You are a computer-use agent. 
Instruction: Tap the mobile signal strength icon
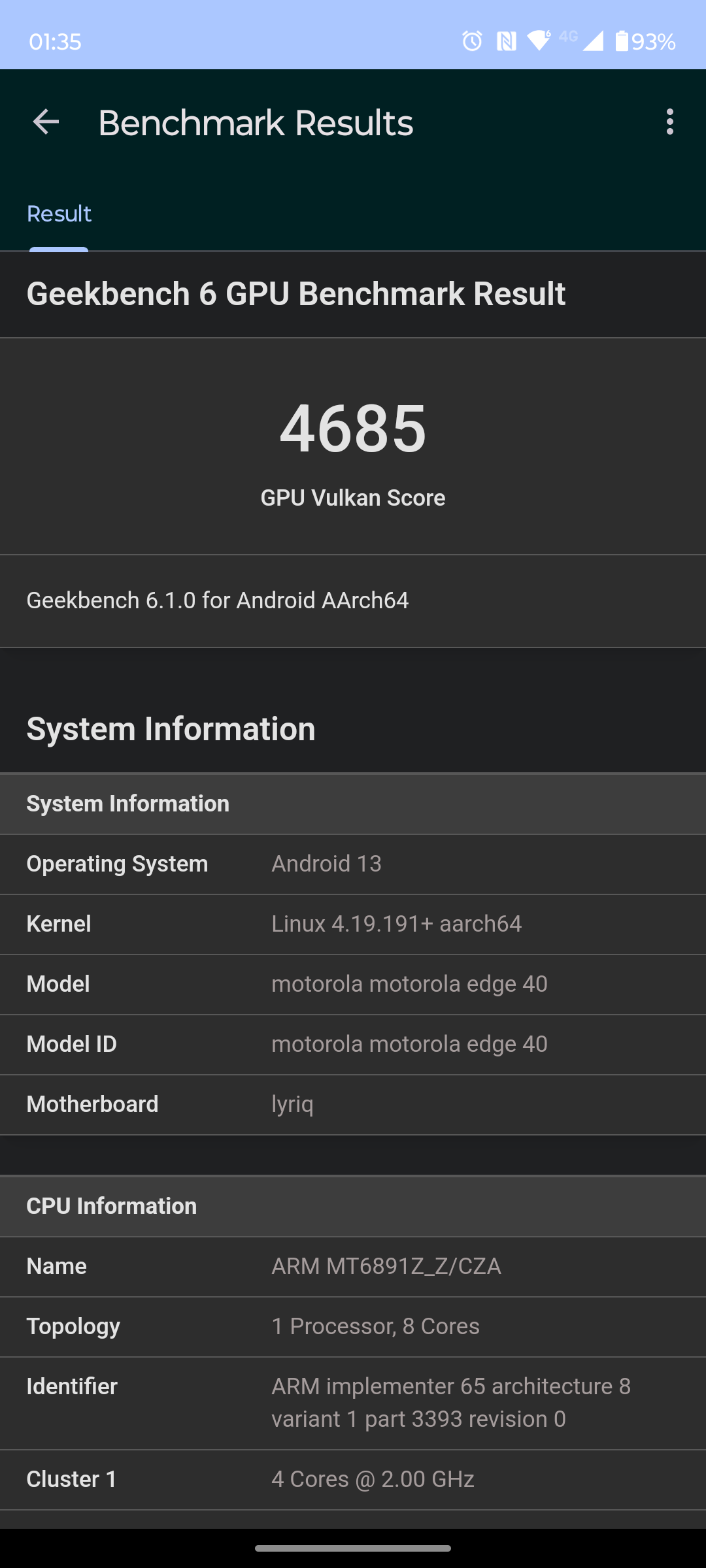click(x=593, y=41)
